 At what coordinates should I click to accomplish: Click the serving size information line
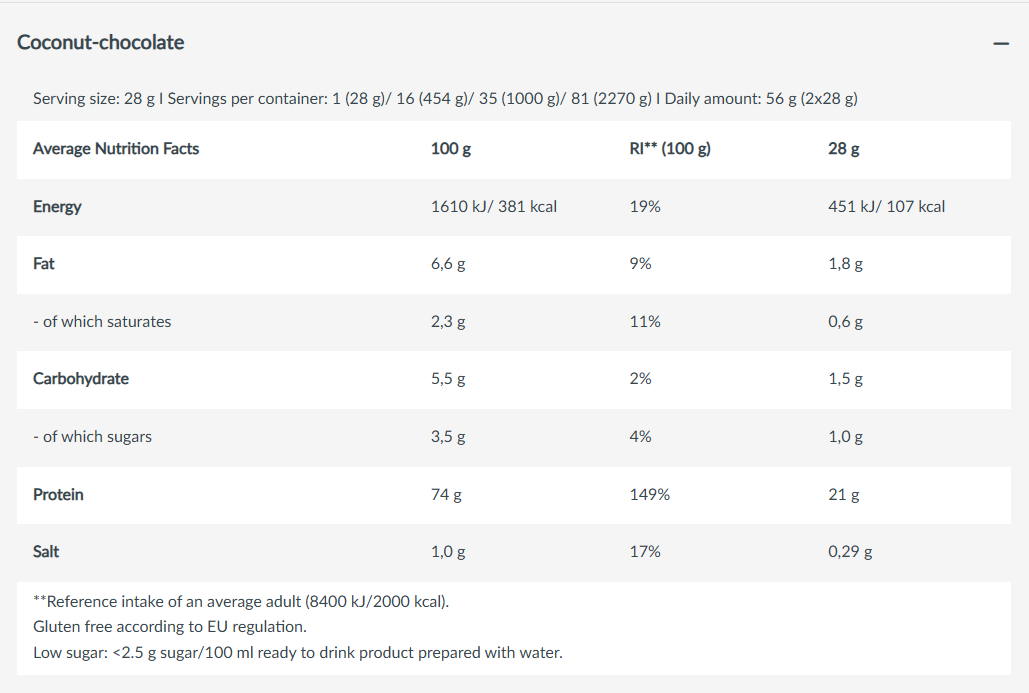(x=445, y=98)
